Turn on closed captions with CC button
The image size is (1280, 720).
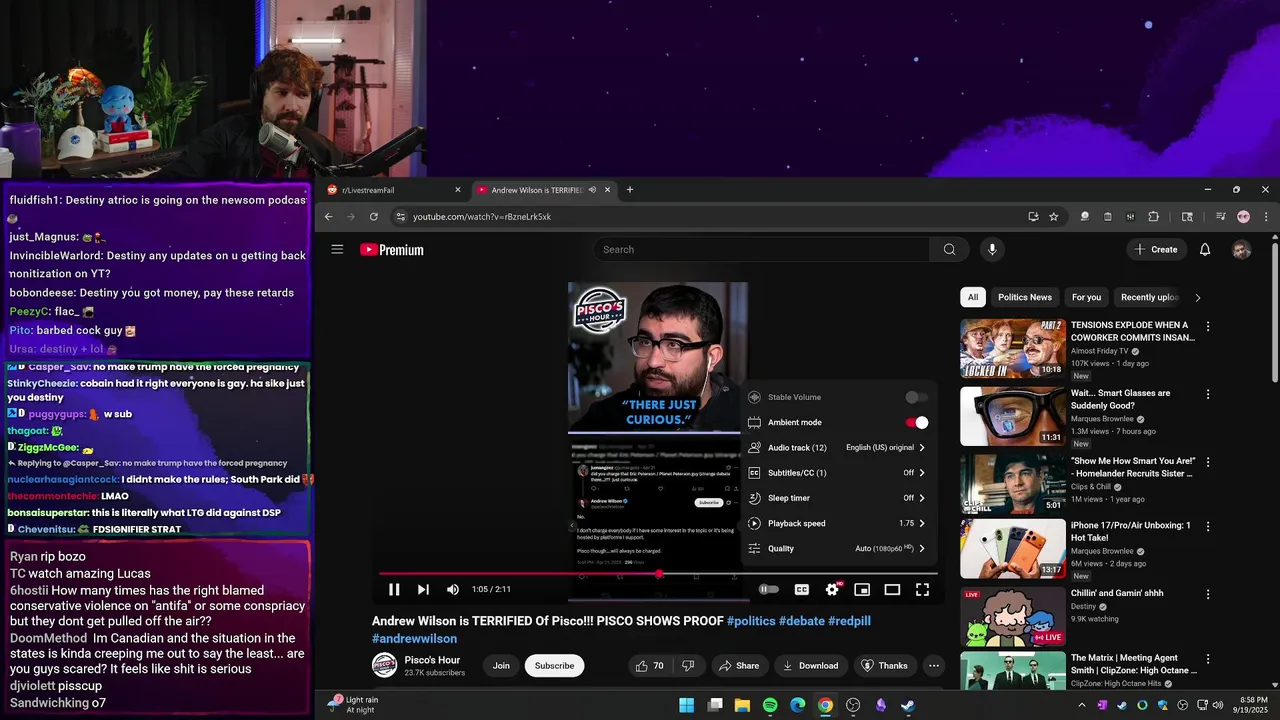[801, 590]
